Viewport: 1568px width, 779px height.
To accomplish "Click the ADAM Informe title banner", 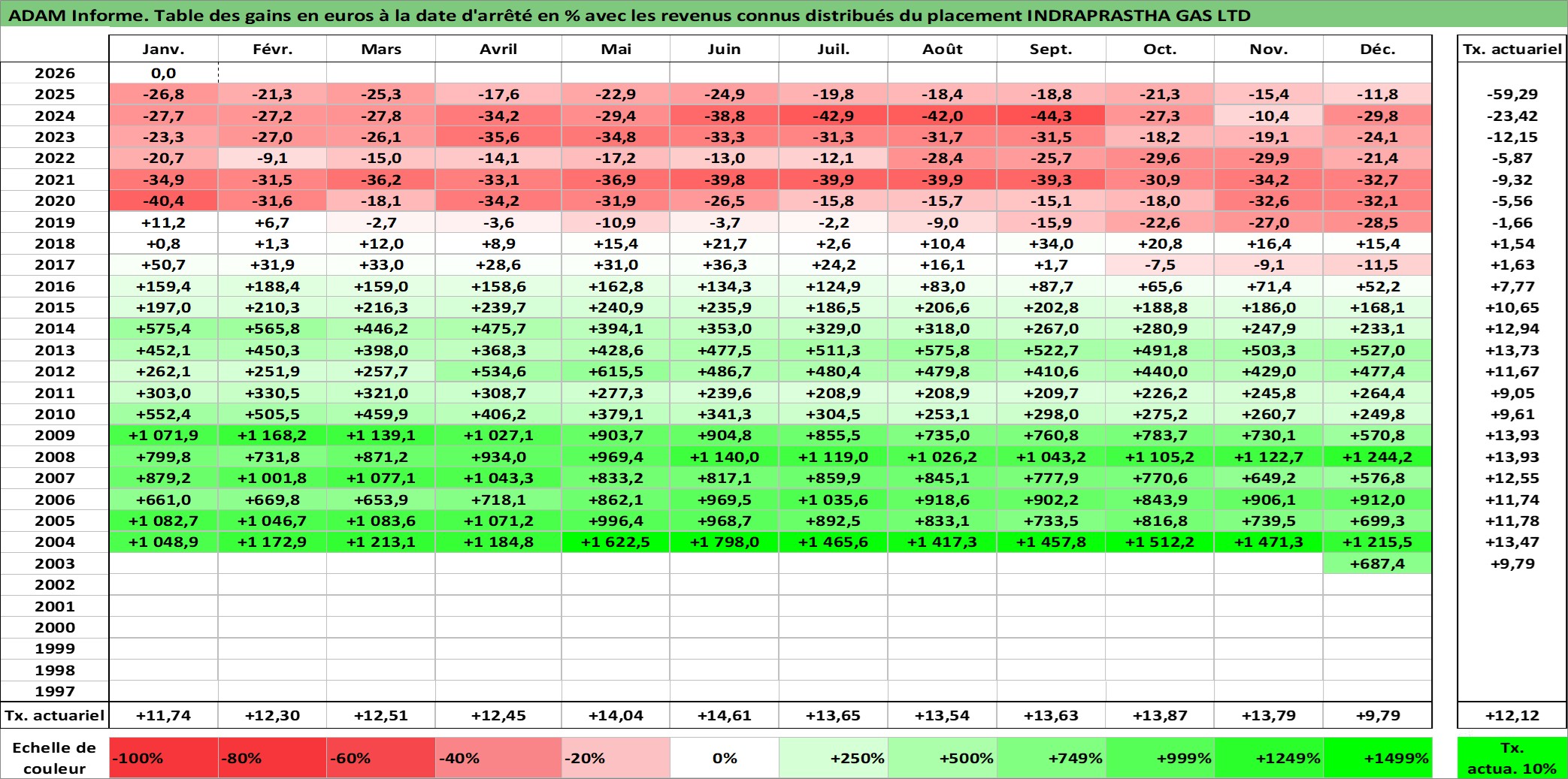I will point(784,14).
